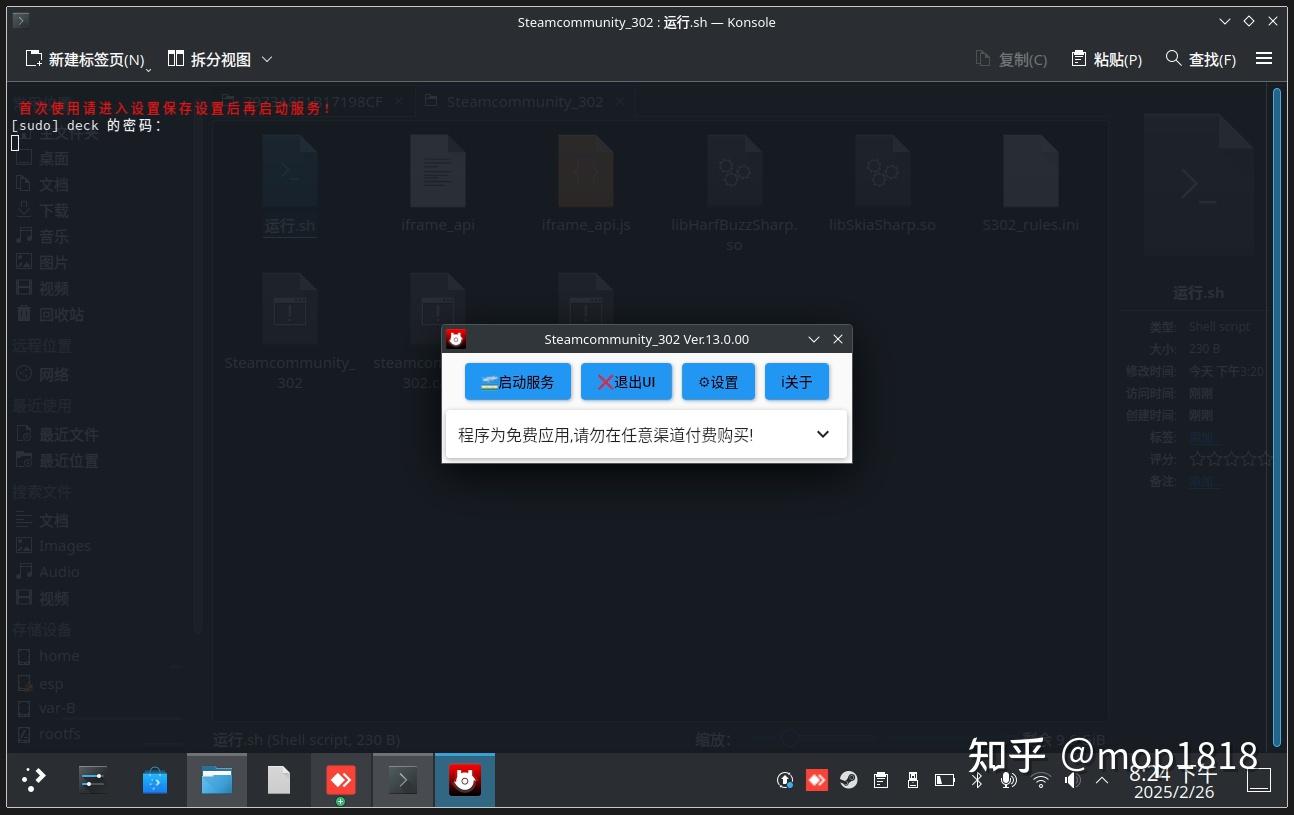This screenshot has height=815, width=1294.
Task: Rate 运行.sh using the 评分 stars
Action: tap(1231, 459)
